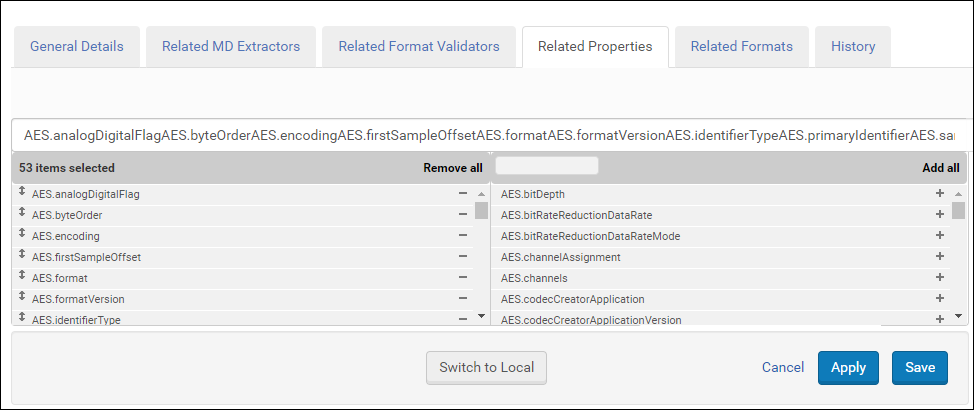Click the up arrow of available list scrollbar
The image size is (974, 410).
pos(958,194)
